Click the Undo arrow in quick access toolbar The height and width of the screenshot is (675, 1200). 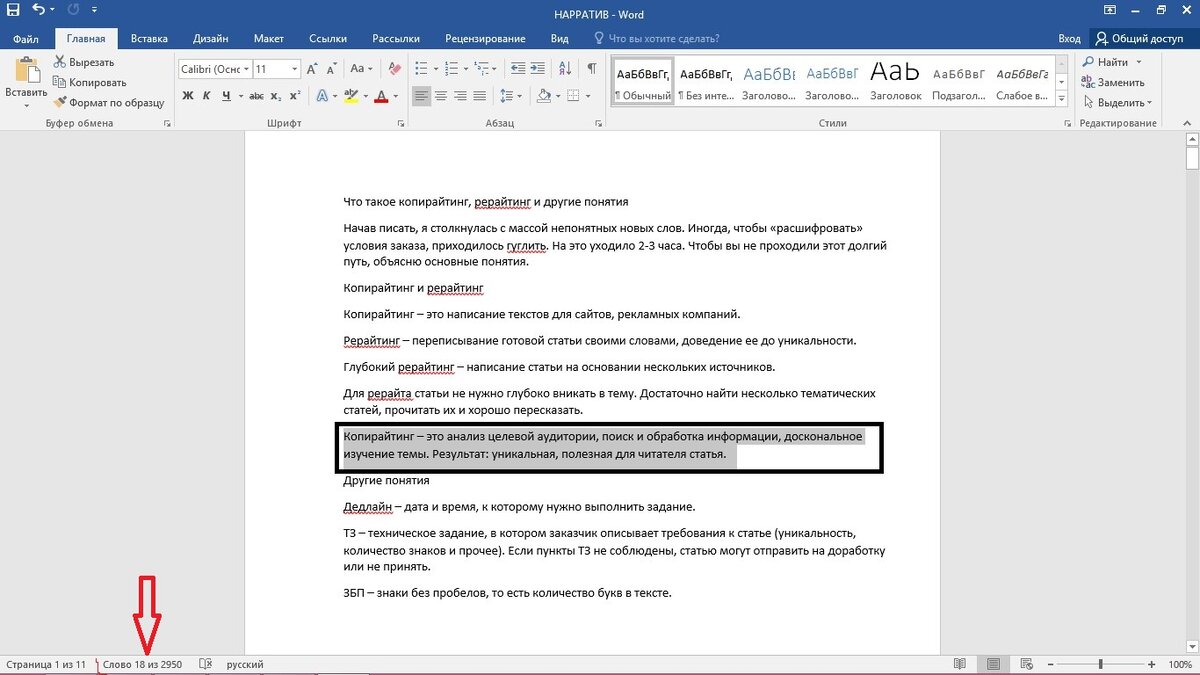(38, 10)
